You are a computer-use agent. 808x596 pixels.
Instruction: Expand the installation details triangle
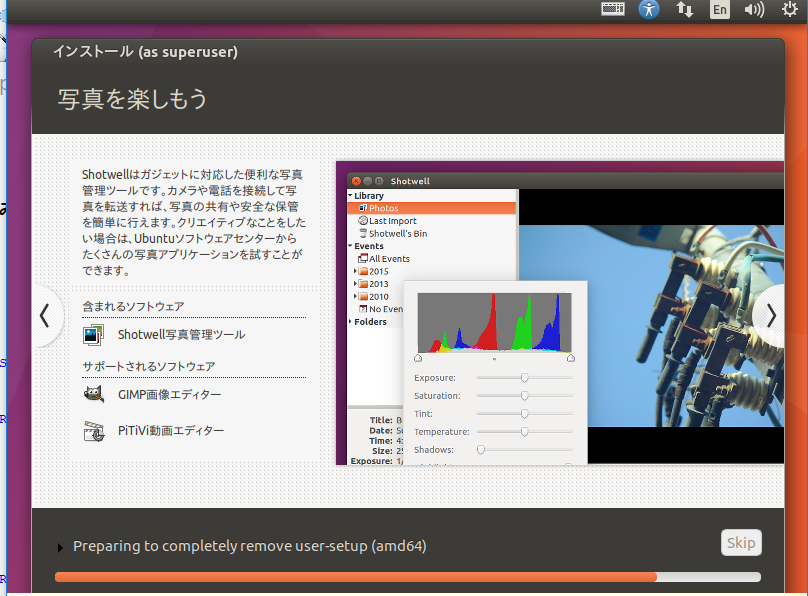(60, 548)
